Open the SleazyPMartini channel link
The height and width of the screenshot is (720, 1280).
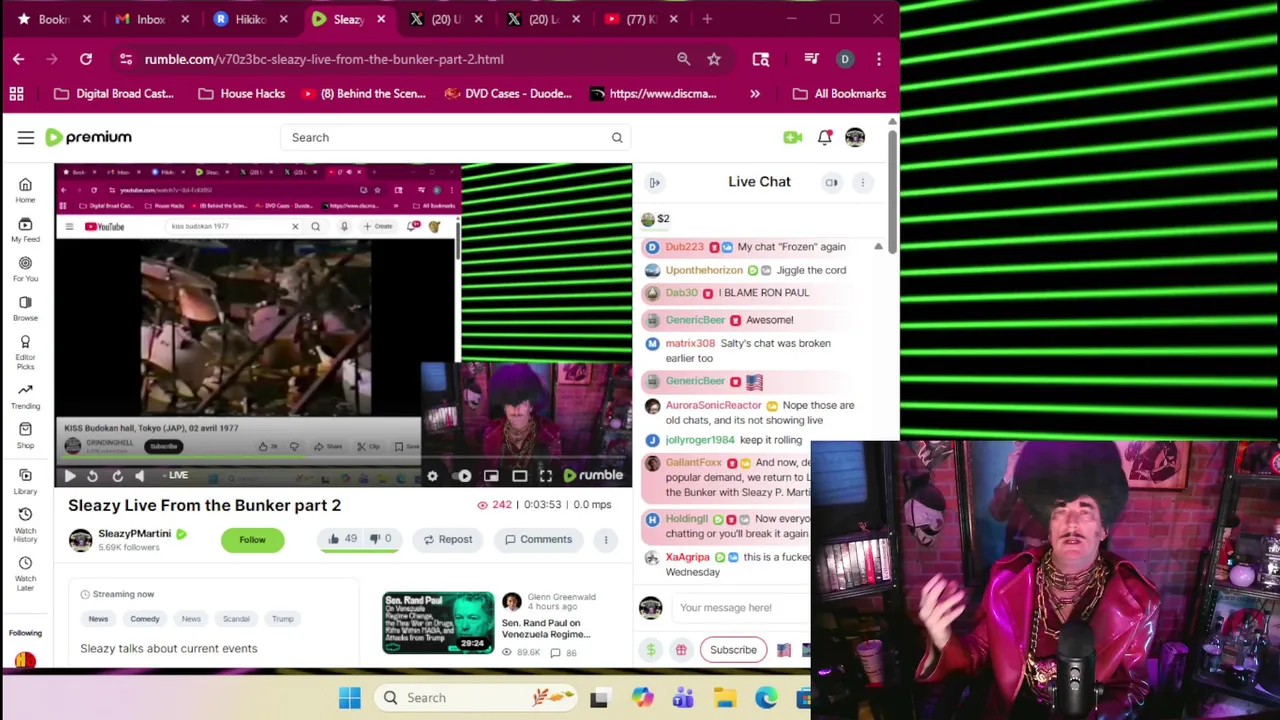(x=134, y=534)
